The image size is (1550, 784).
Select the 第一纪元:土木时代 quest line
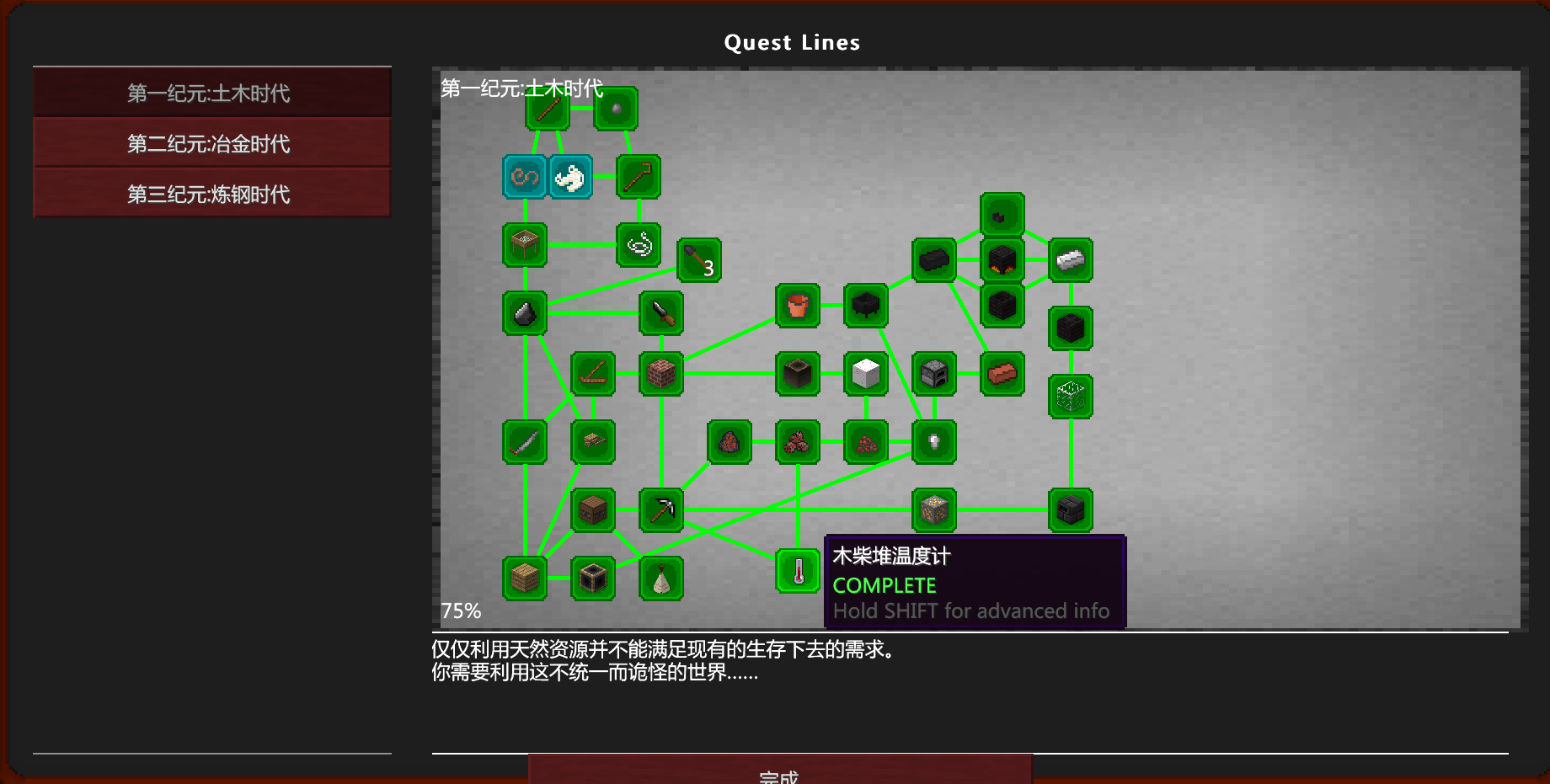point(212,93)
